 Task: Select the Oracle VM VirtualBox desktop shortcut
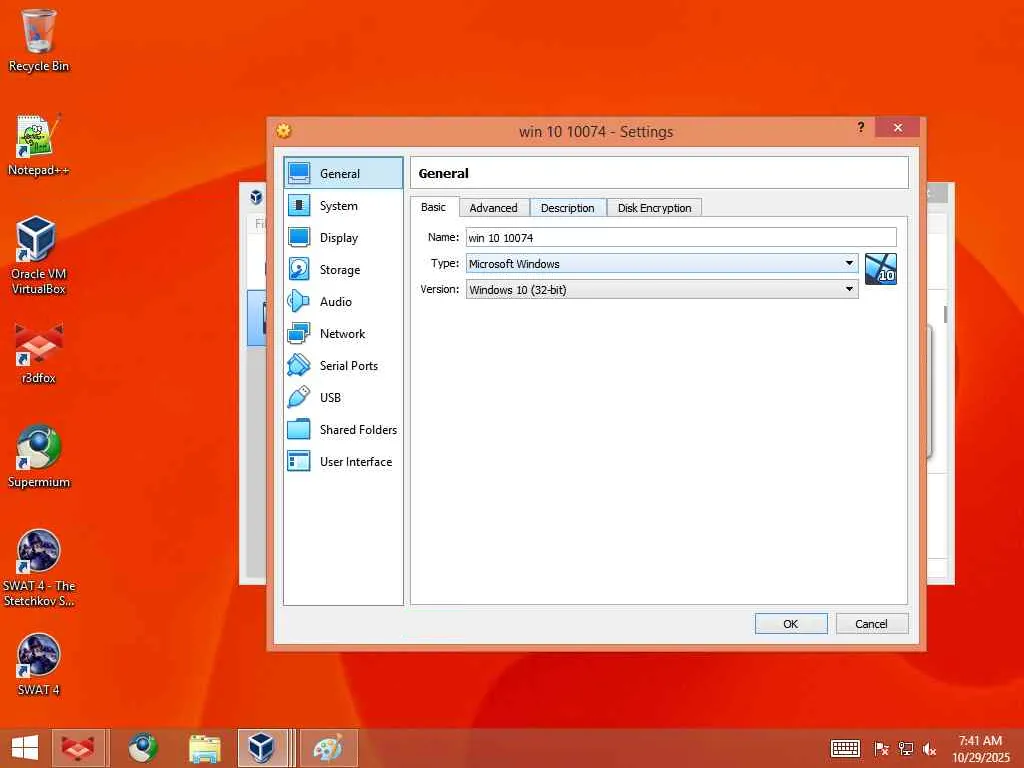pyautogui.click(x=39, y=256)
